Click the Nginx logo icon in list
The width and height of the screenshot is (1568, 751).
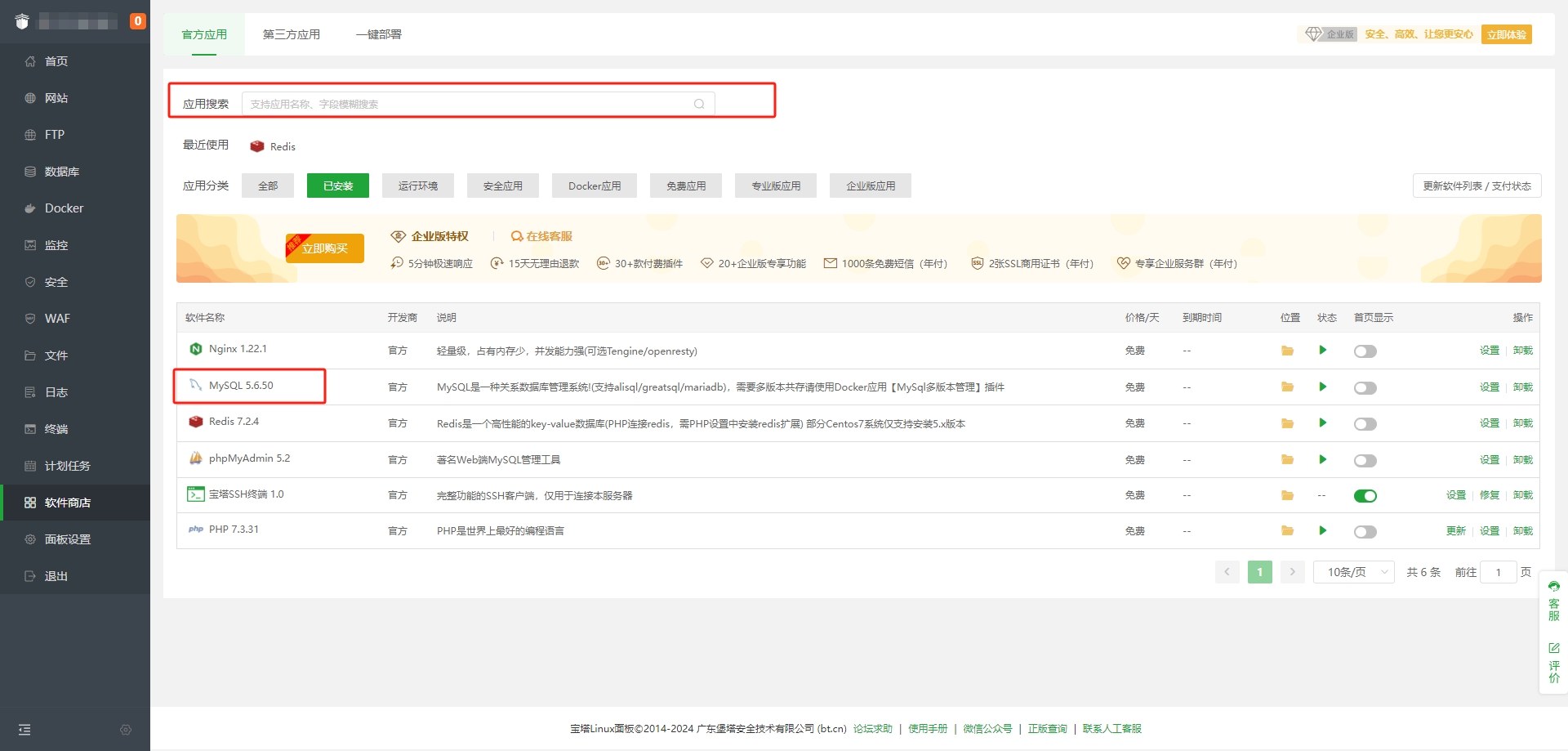[196, 349]
